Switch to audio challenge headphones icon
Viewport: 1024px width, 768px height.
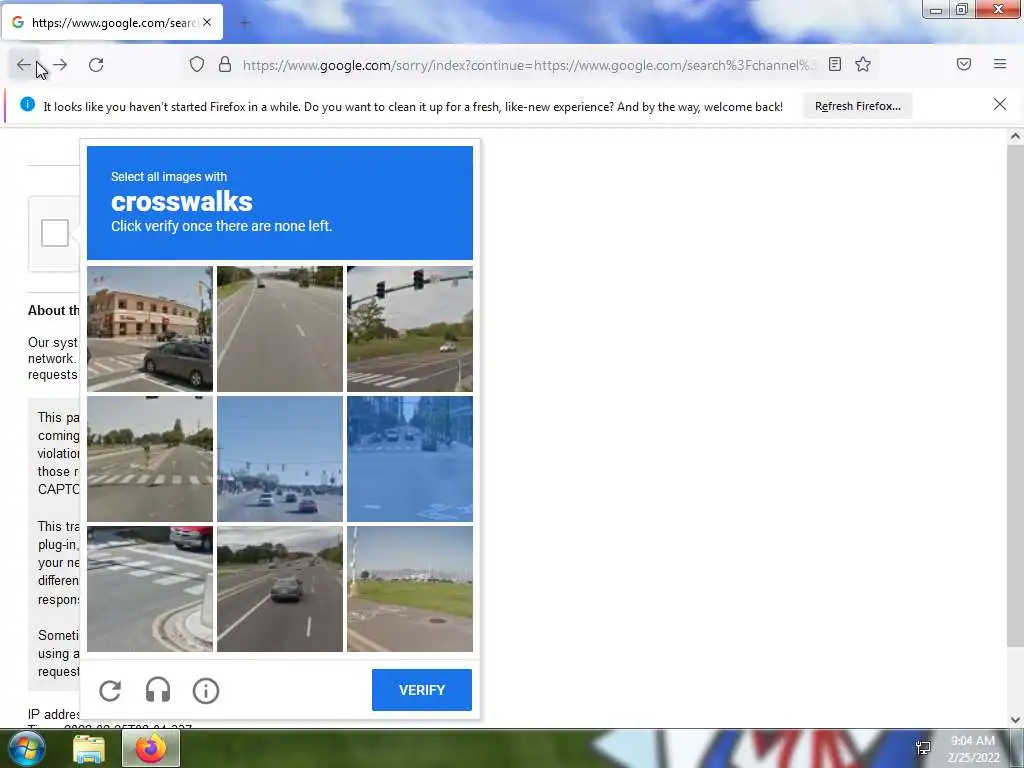(158, 690)
